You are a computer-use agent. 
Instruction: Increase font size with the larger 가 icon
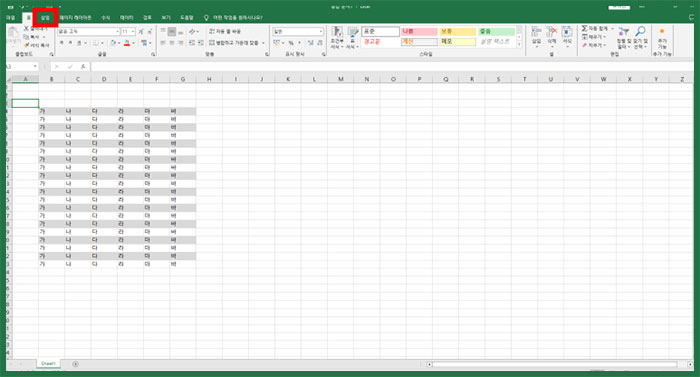(141, 32)
